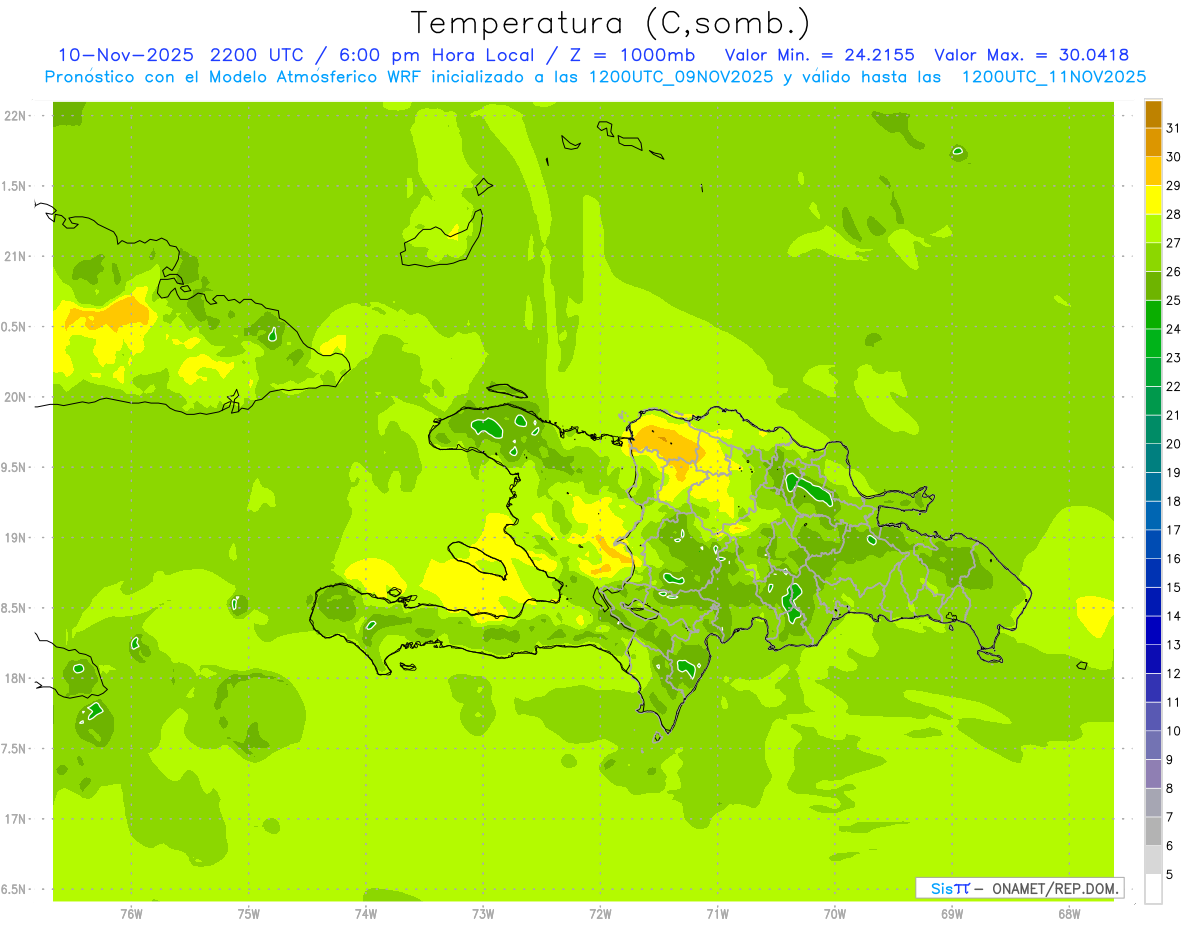Click the 'Valor Max. = 30.0418' text
This screenshot has height=927, width=1200.
pyautogui.click(x=1031, y=55)
